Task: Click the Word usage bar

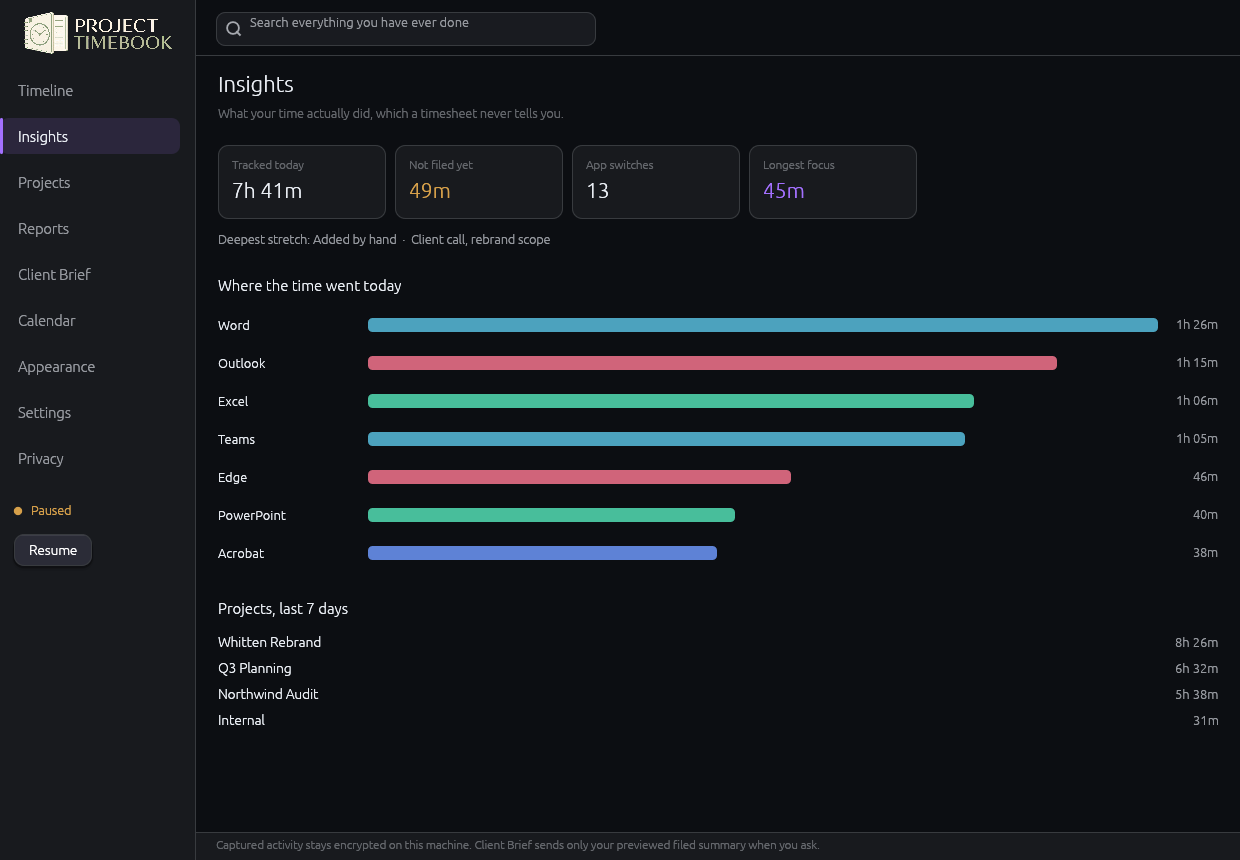Action: pos(763,325)
